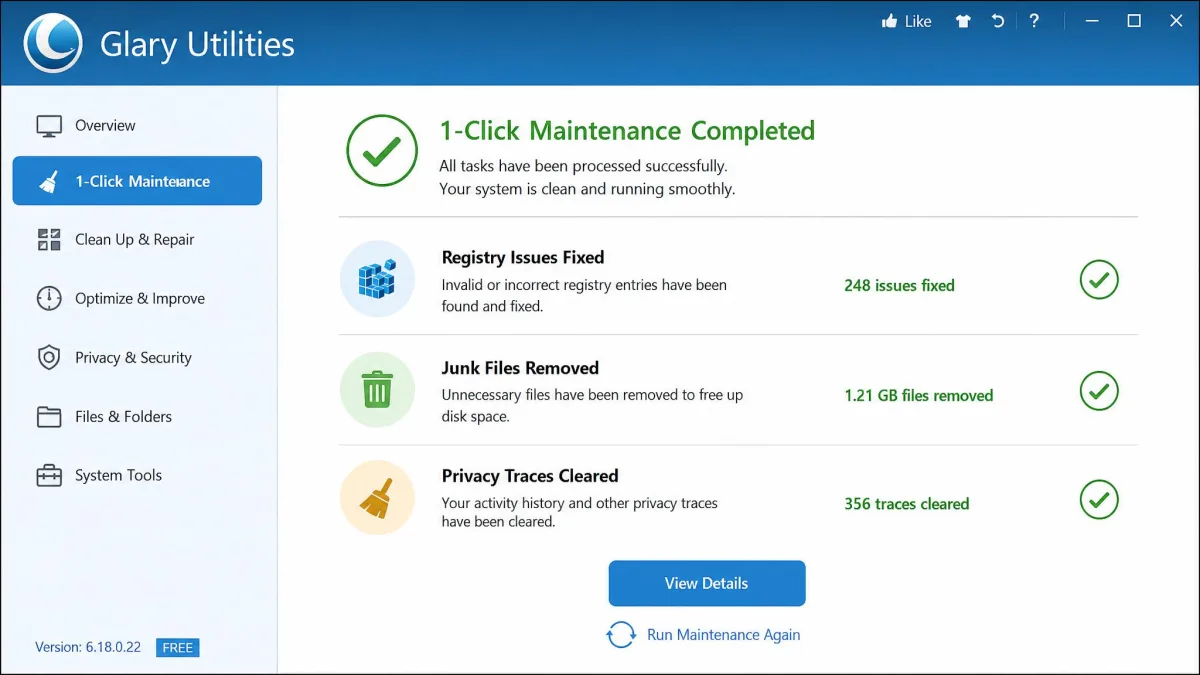Click the Glary Utilities crescent logo
The height and width of the screenshot is (675, 1200).
(52, 44)
